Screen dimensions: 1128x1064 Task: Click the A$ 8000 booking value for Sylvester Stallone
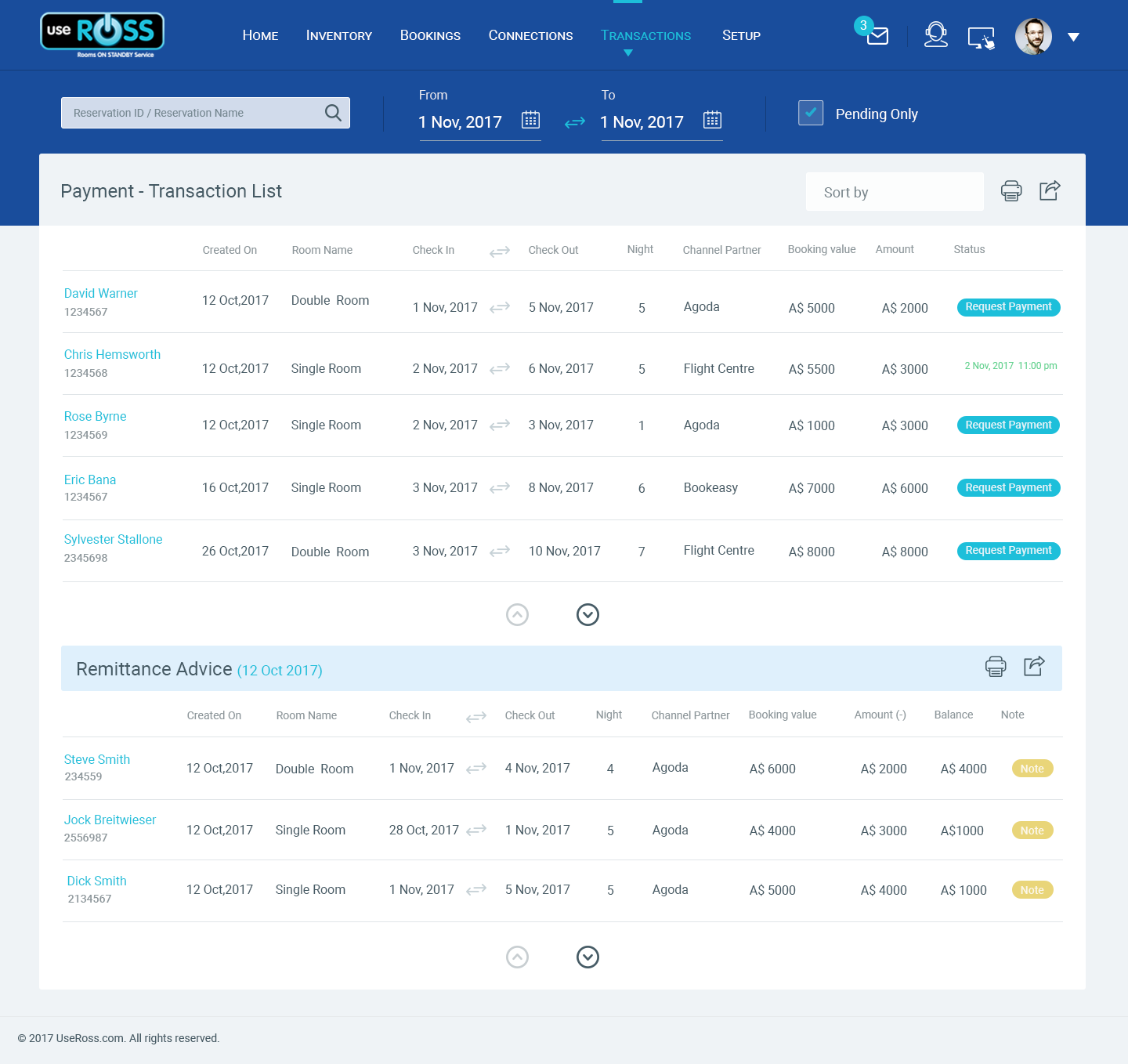(812, 552)
